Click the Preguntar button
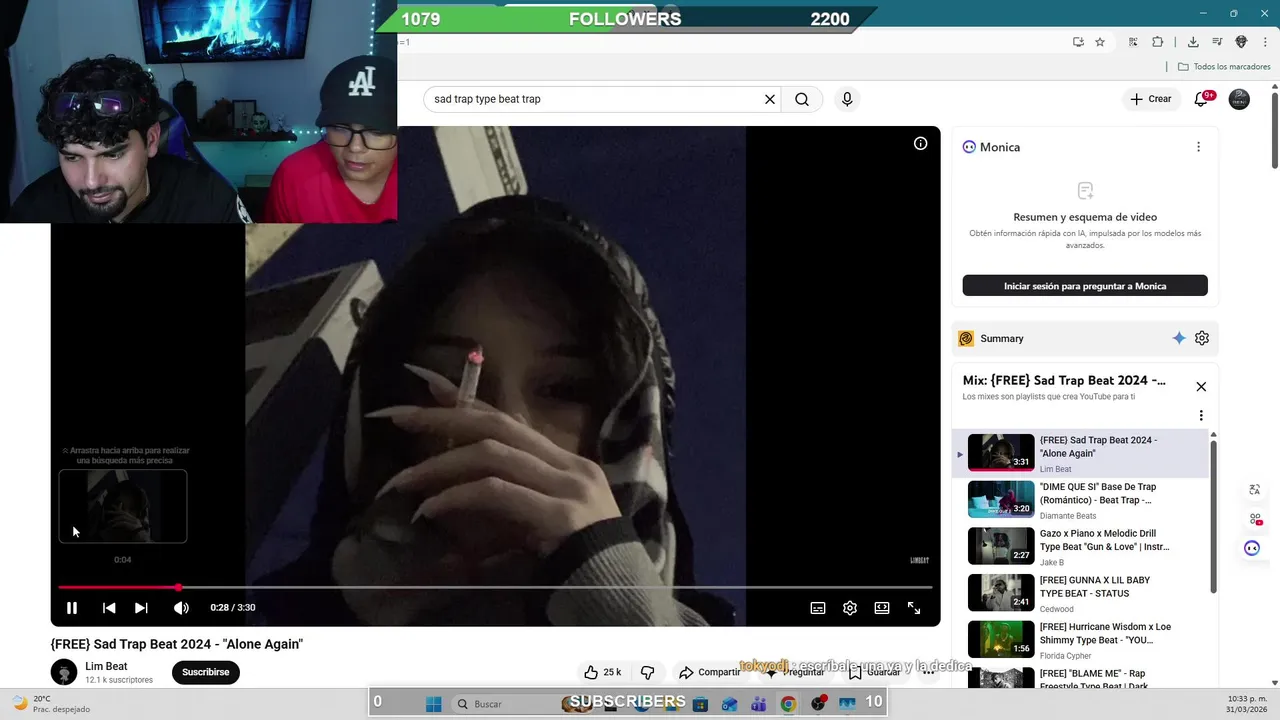 [x=795, y=672]
